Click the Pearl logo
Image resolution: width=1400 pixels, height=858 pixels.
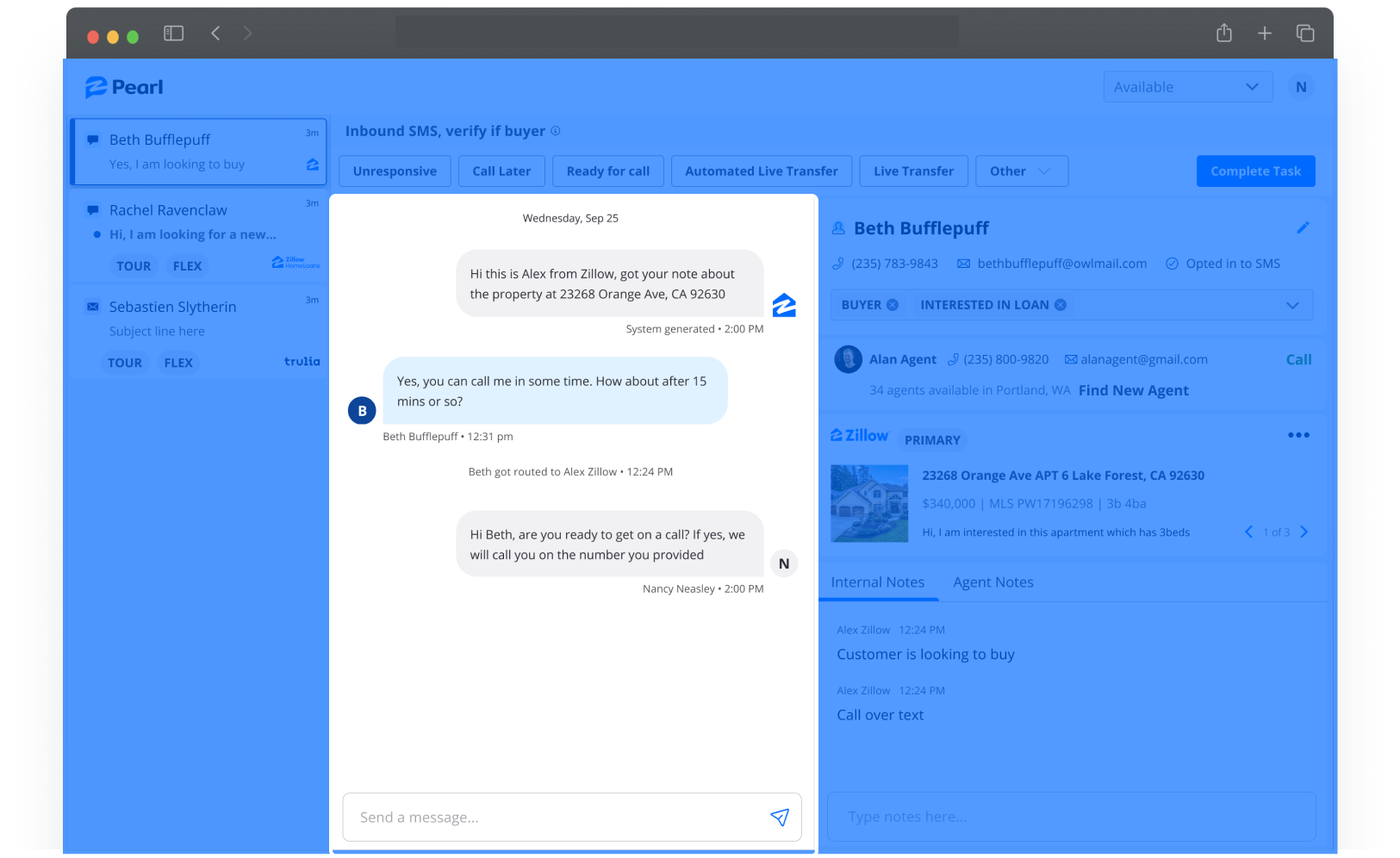coord(124,87)
